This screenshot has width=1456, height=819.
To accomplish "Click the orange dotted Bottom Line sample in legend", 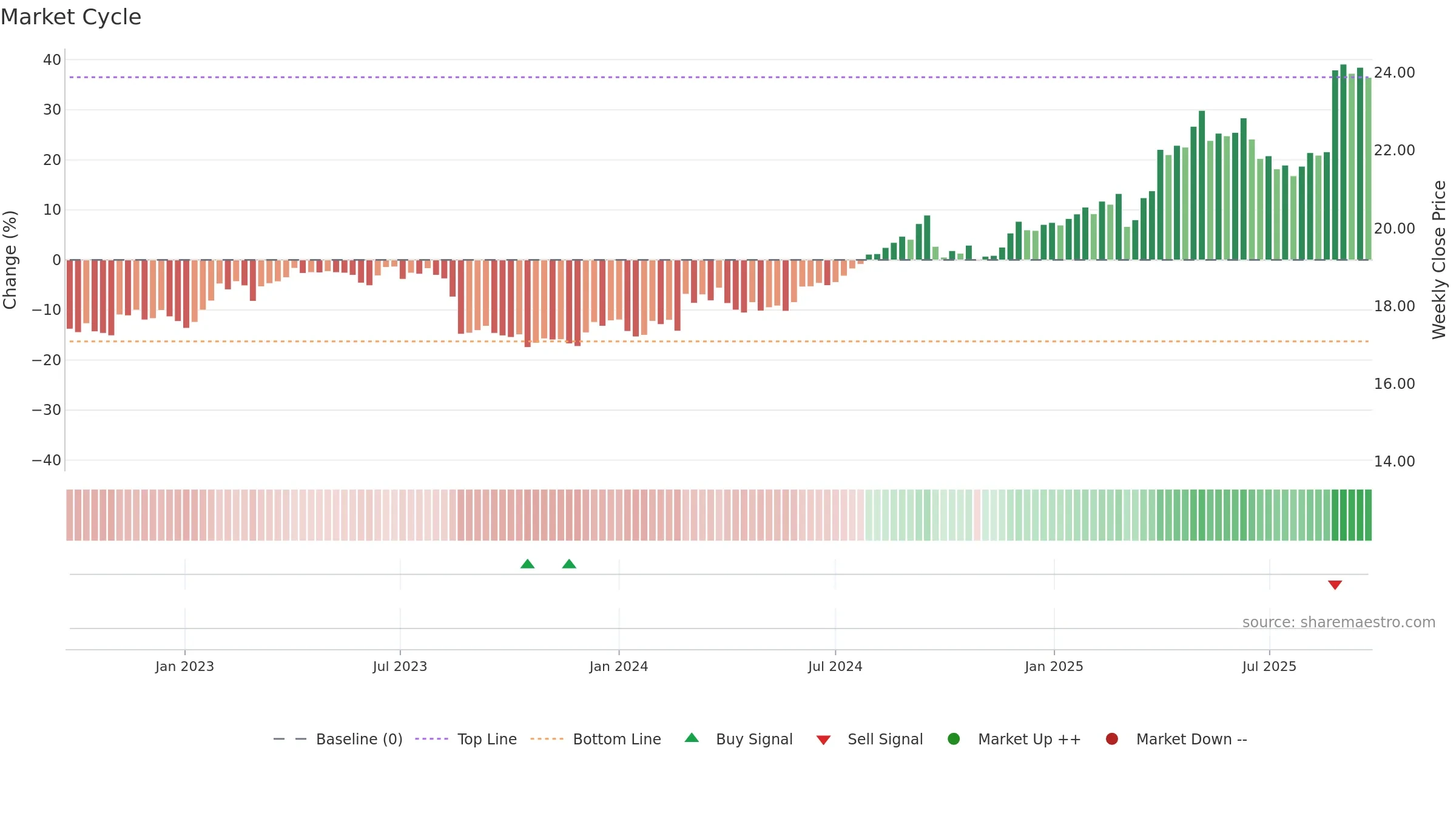I will tap(547, 739).
